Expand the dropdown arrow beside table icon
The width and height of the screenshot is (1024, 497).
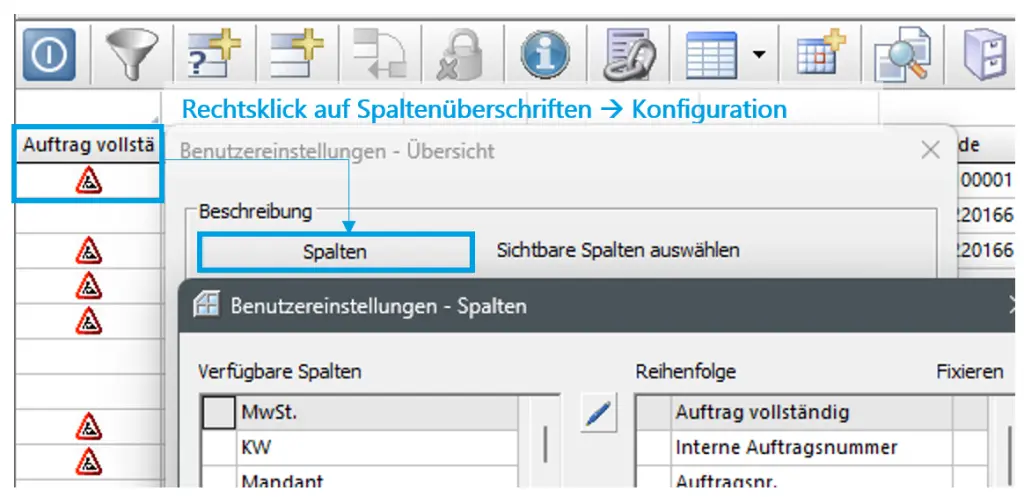[759, 56]
